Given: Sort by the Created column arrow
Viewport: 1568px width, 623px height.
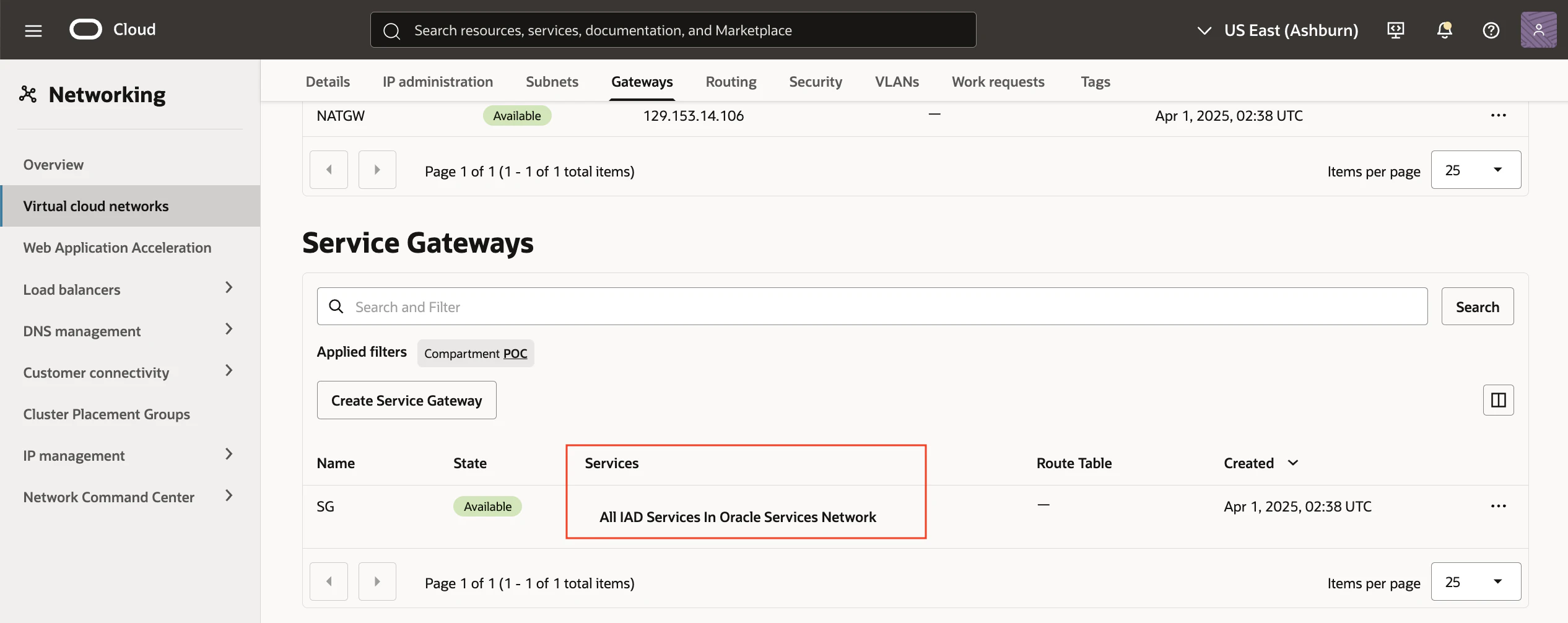Looking at the screenshot, I should coord(1293,463).
